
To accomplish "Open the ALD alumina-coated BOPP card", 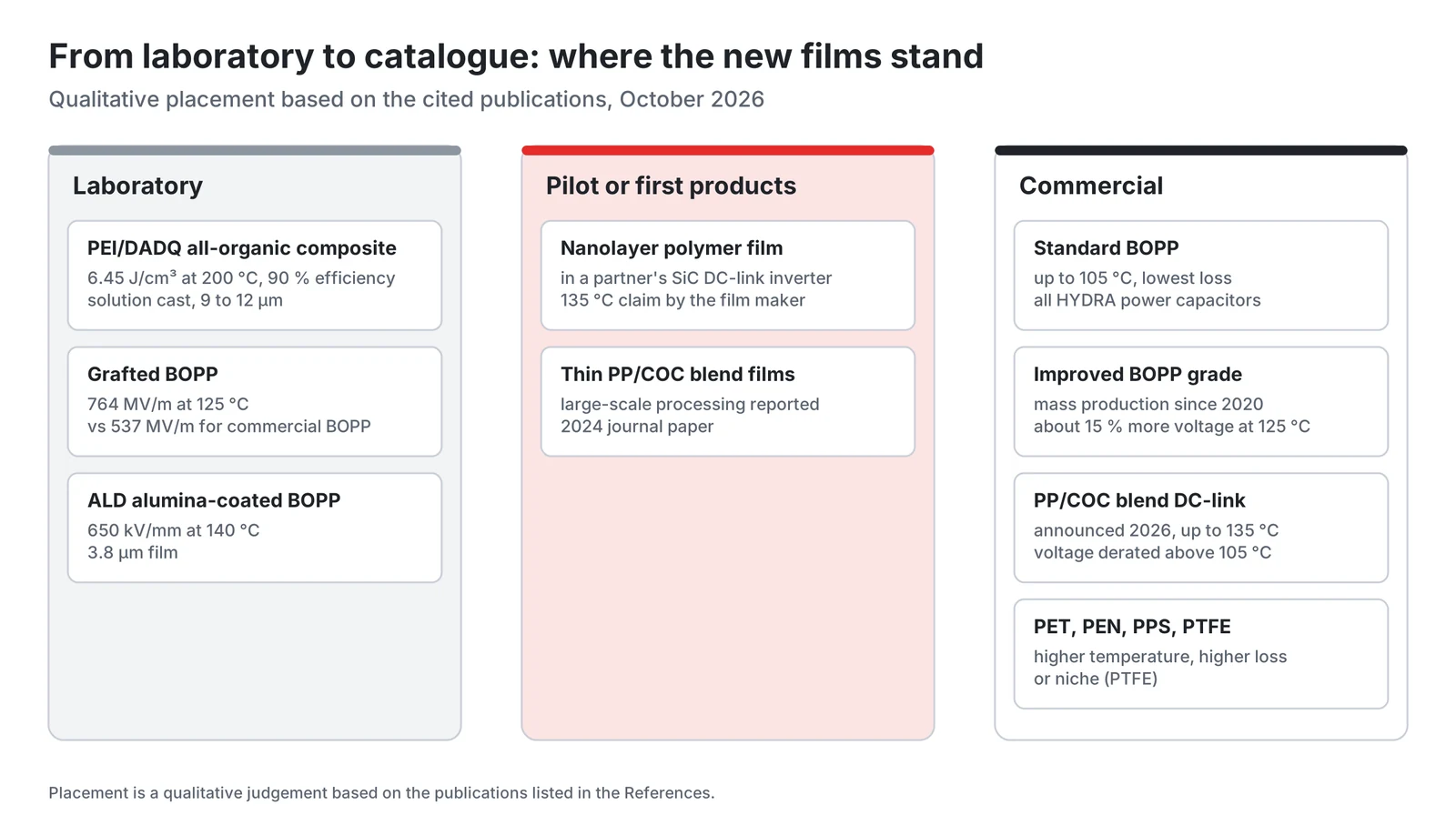I will [255, 528].
